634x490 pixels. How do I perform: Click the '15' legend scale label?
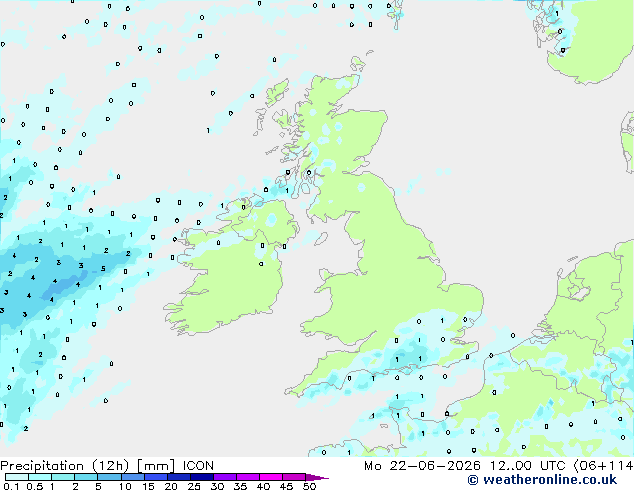(148, 486)
